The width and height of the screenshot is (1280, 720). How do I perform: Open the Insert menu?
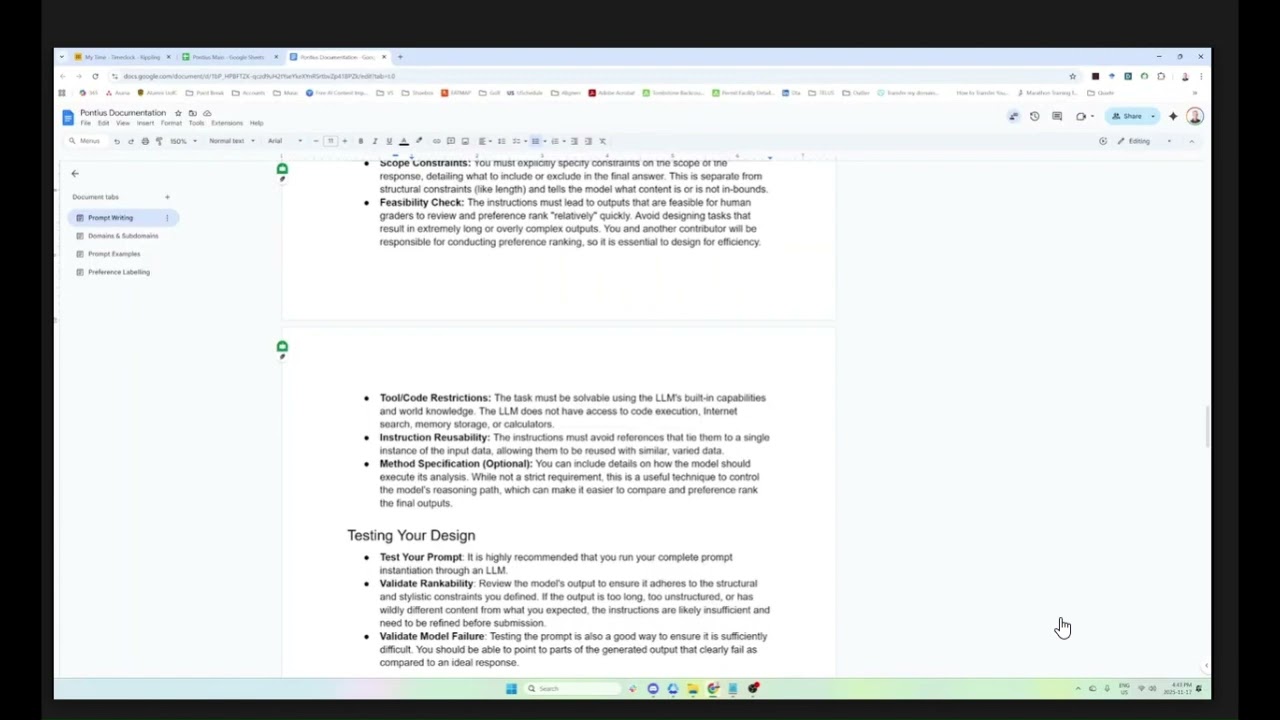(x=145, y=123)
